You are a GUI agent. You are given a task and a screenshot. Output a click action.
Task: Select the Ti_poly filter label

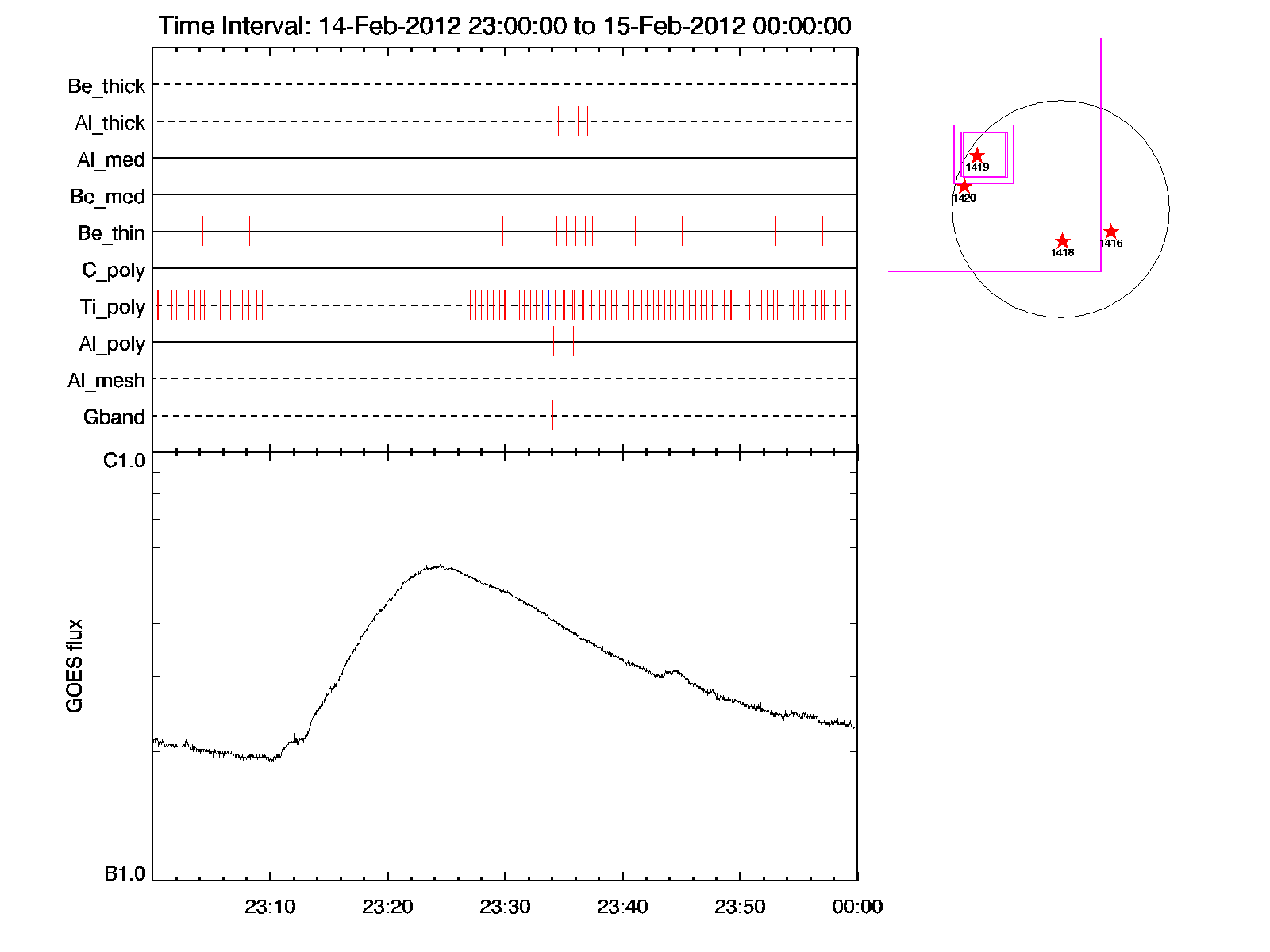coord(112,307)
